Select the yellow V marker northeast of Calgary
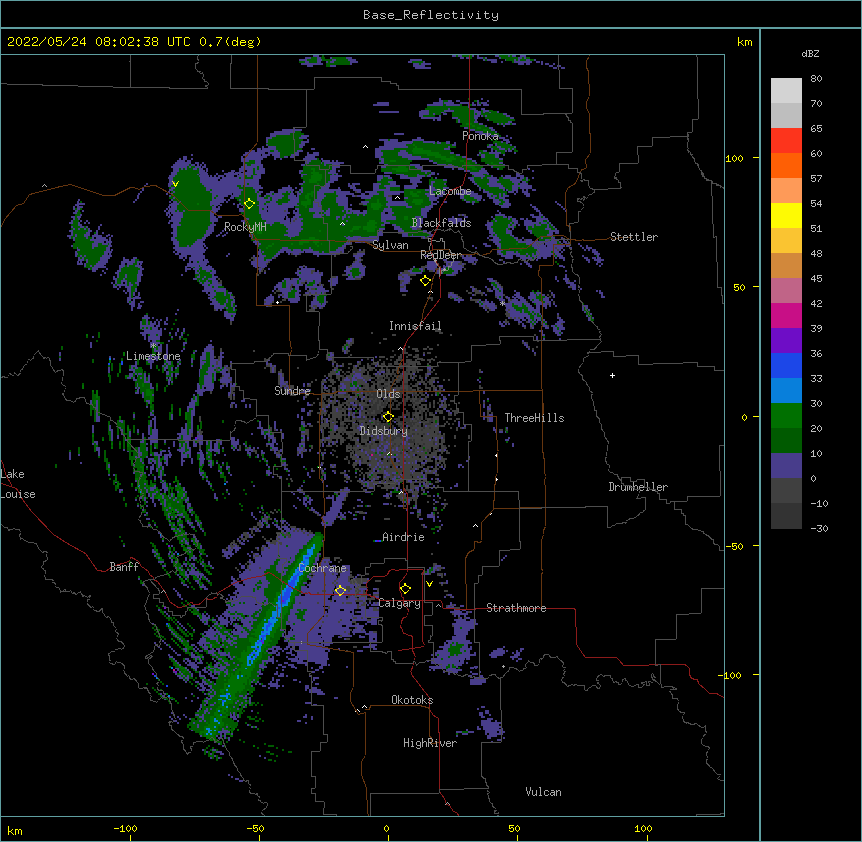Viewport: 862px width, 842px height. [429, 584]
